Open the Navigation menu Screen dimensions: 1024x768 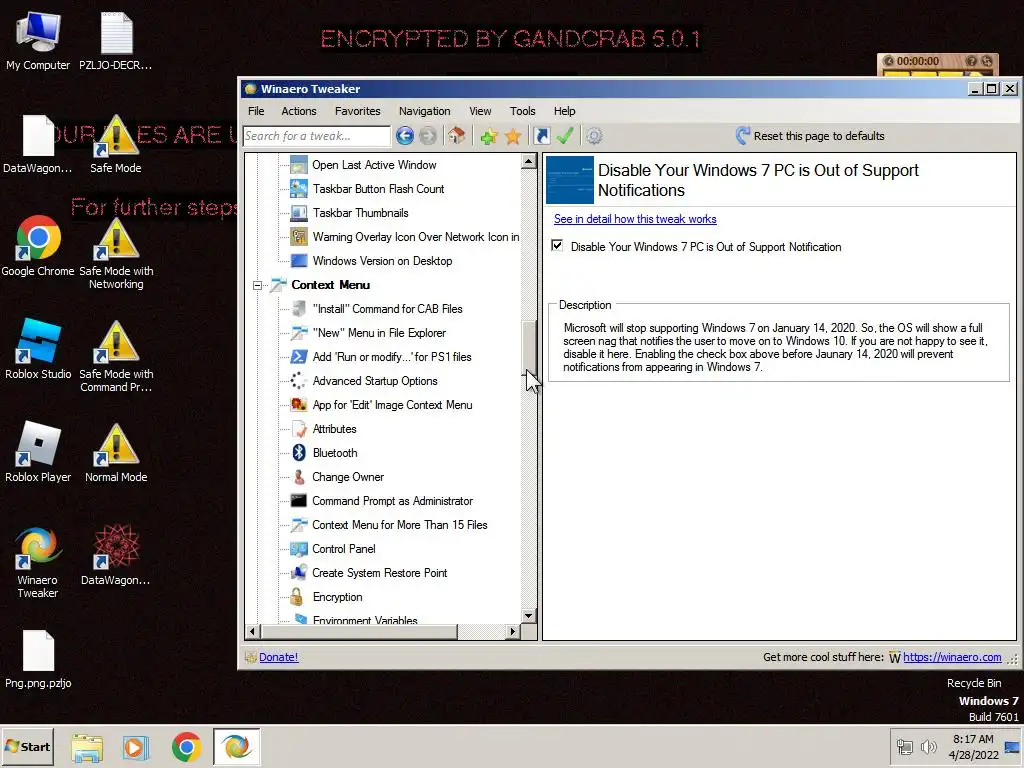[424, 111]
